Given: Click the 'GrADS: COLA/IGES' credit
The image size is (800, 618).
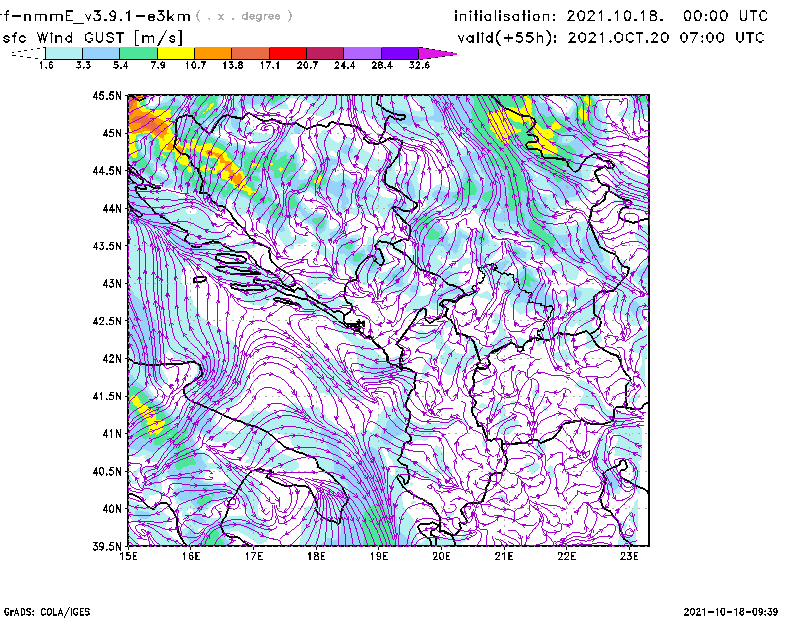Looking at the screenshot, I should coord(47,612).
